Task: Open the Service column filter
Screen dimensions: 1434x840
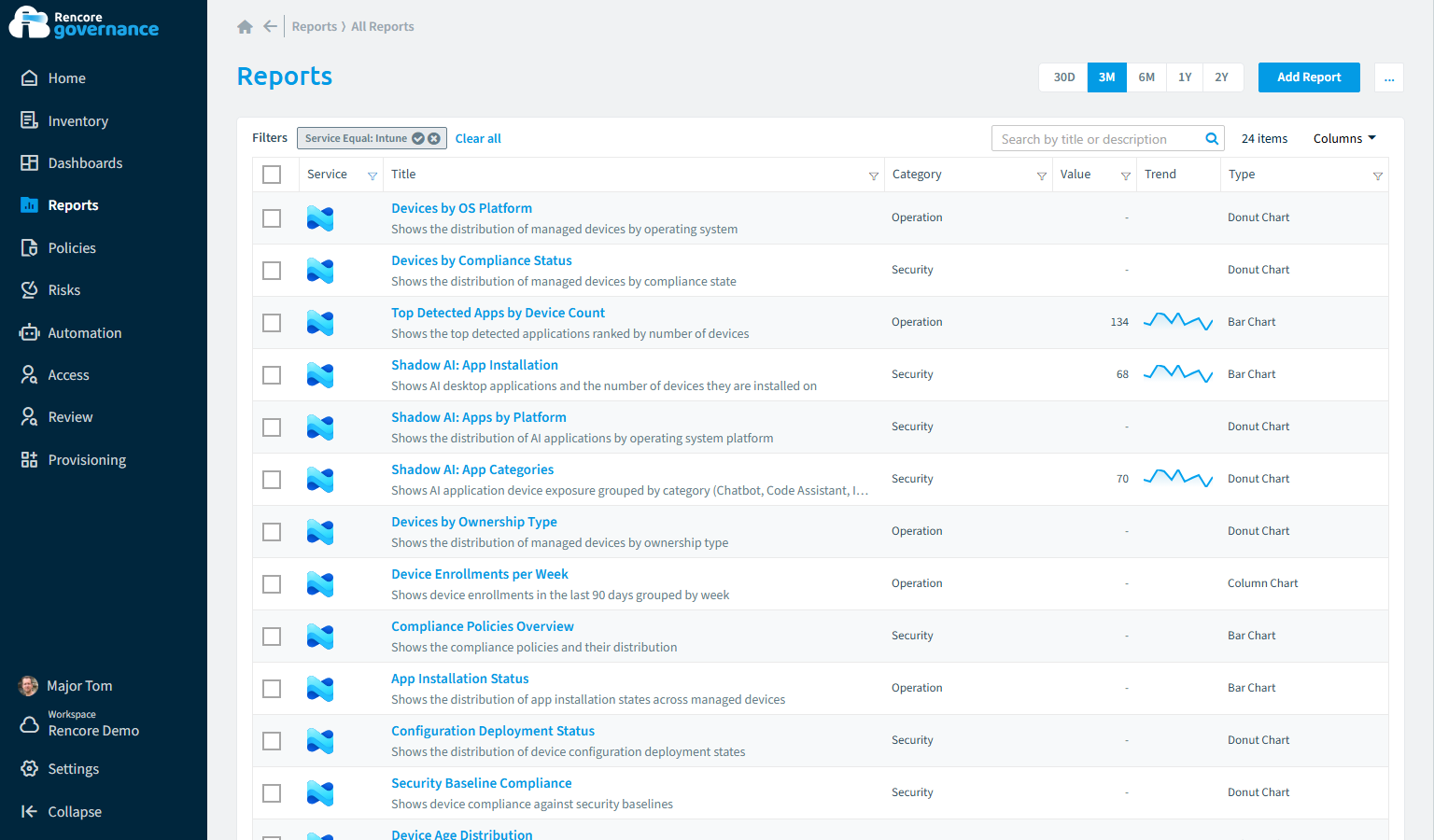Action: [373, 175]
